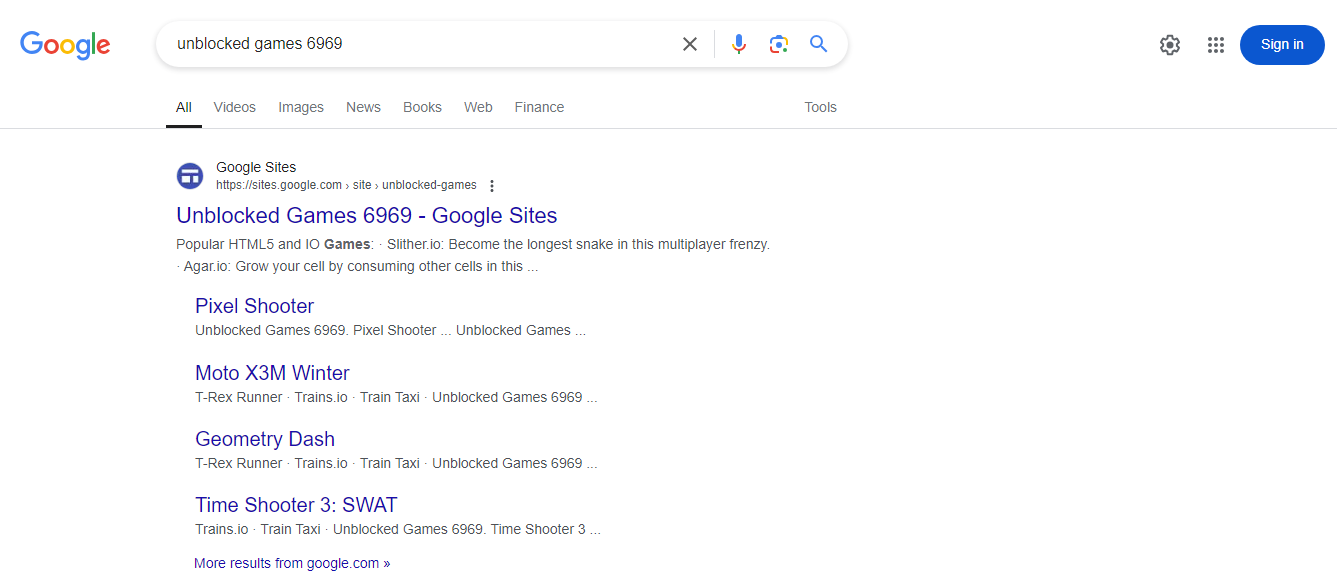Switch to the Videos tab
The image size is (1337, 583).
pos(235,107)
